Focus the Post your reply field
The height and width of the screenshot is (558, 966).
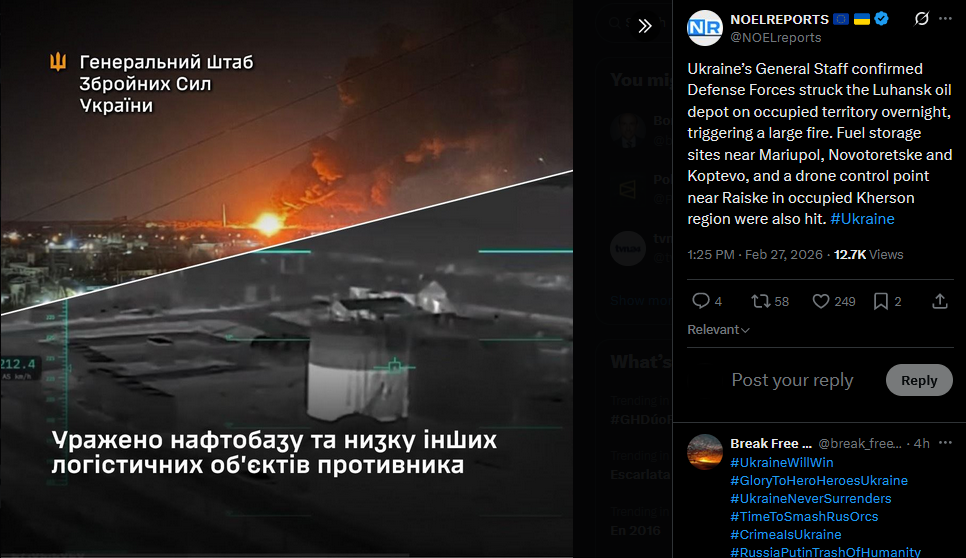pyautogui.click(x=792, y=380)
